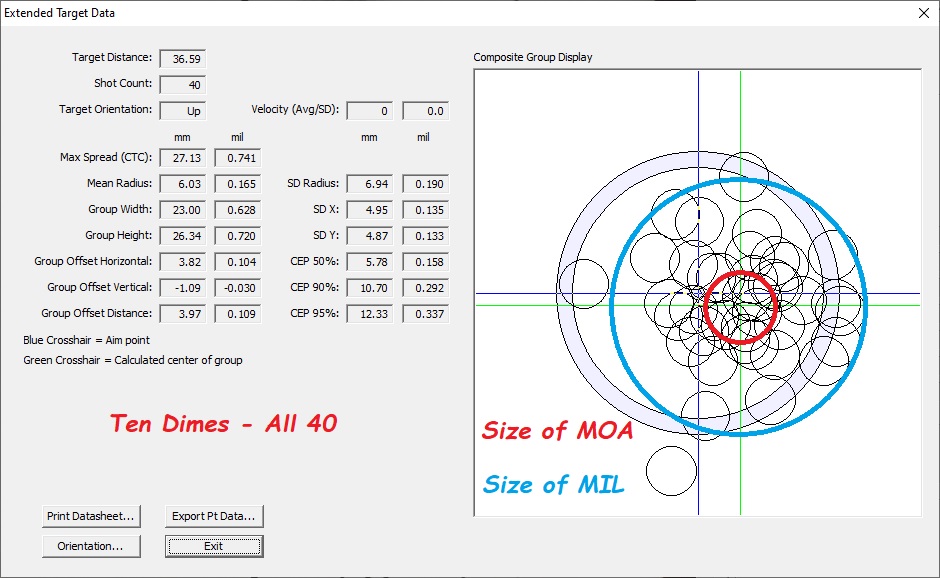The width and height of the screenshot is (940, 578).
Task: Click the 'Ten Dimes - All 40' caption
Action: 224,424
